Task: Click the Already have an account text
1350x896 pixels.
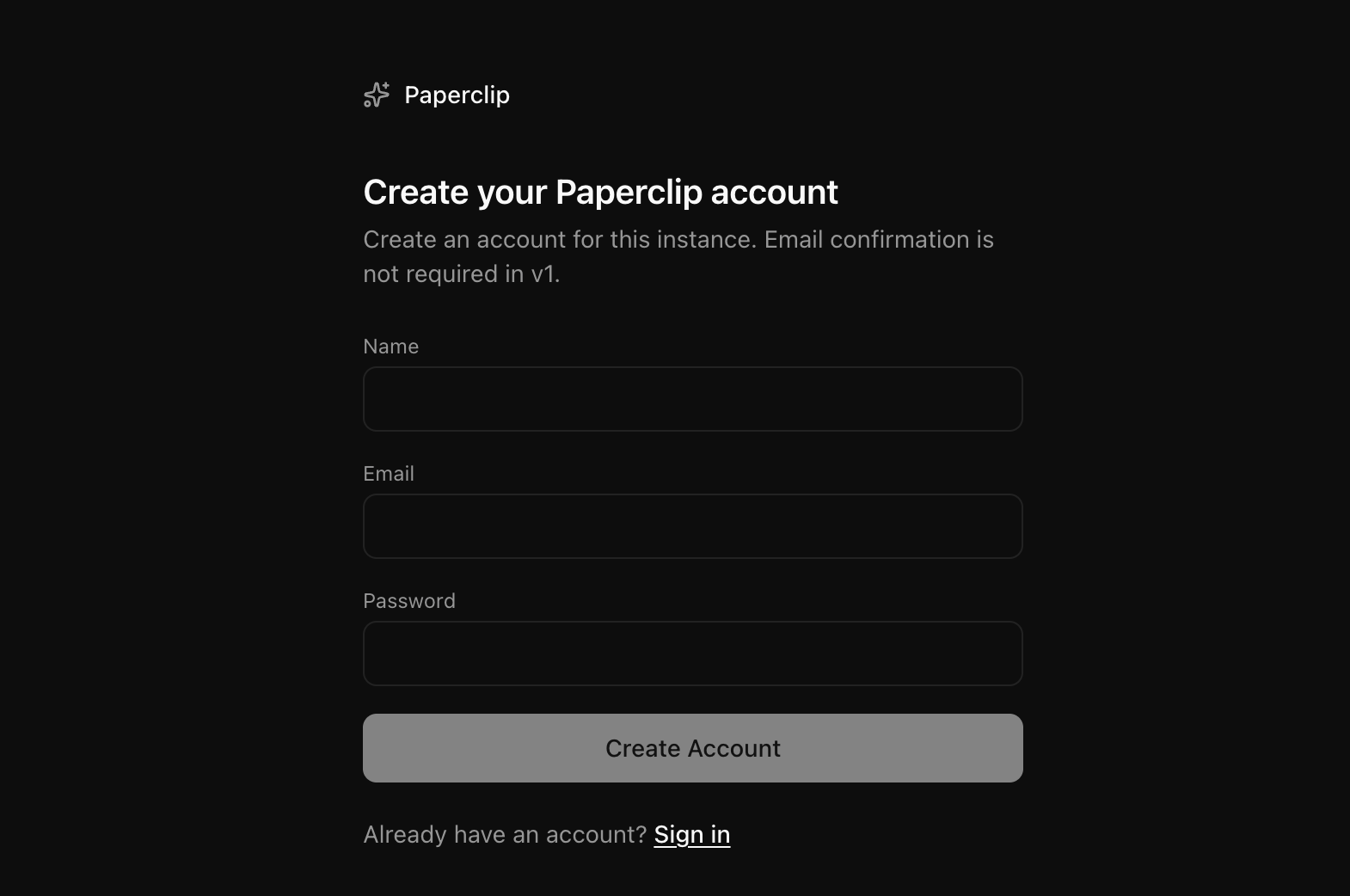Action: pyautogui.click(x=504, y=833)
